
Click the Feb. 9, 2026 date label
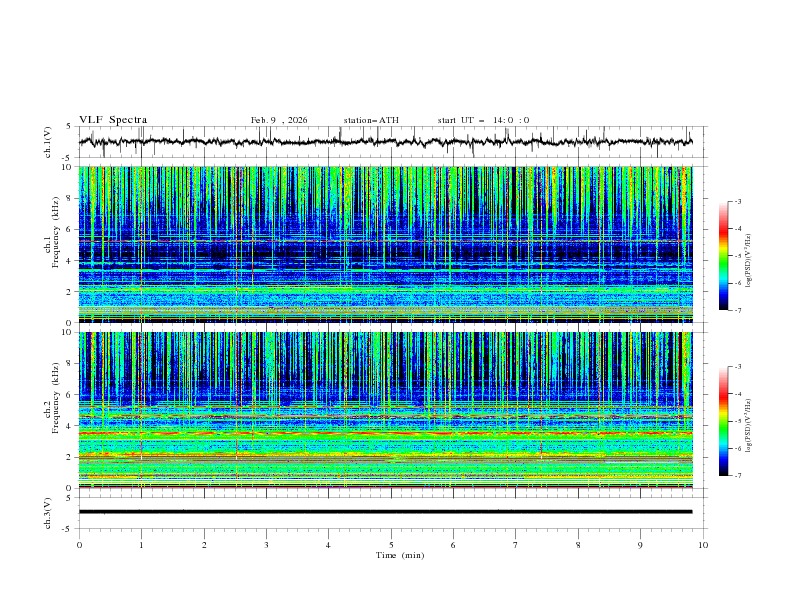point(279,120)
